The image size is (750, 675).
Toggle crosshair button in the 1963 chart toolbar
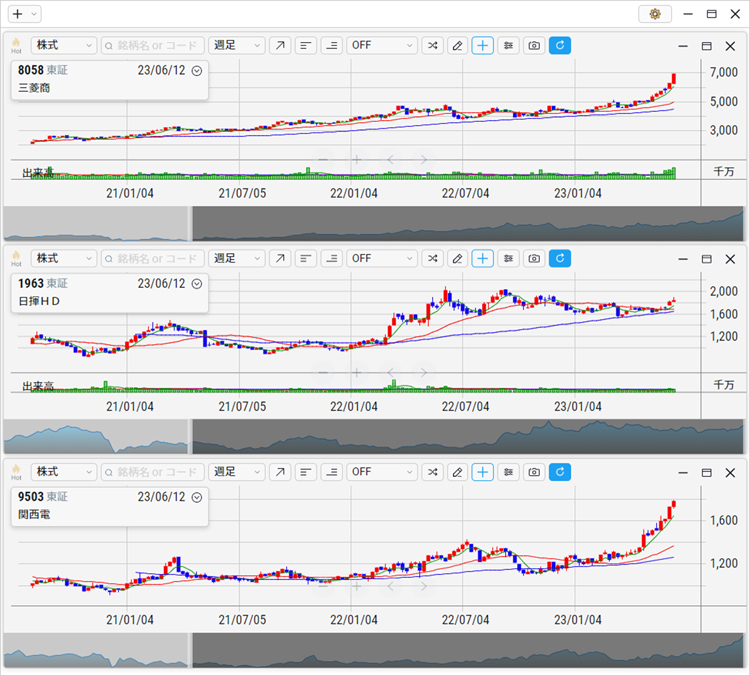483,258
